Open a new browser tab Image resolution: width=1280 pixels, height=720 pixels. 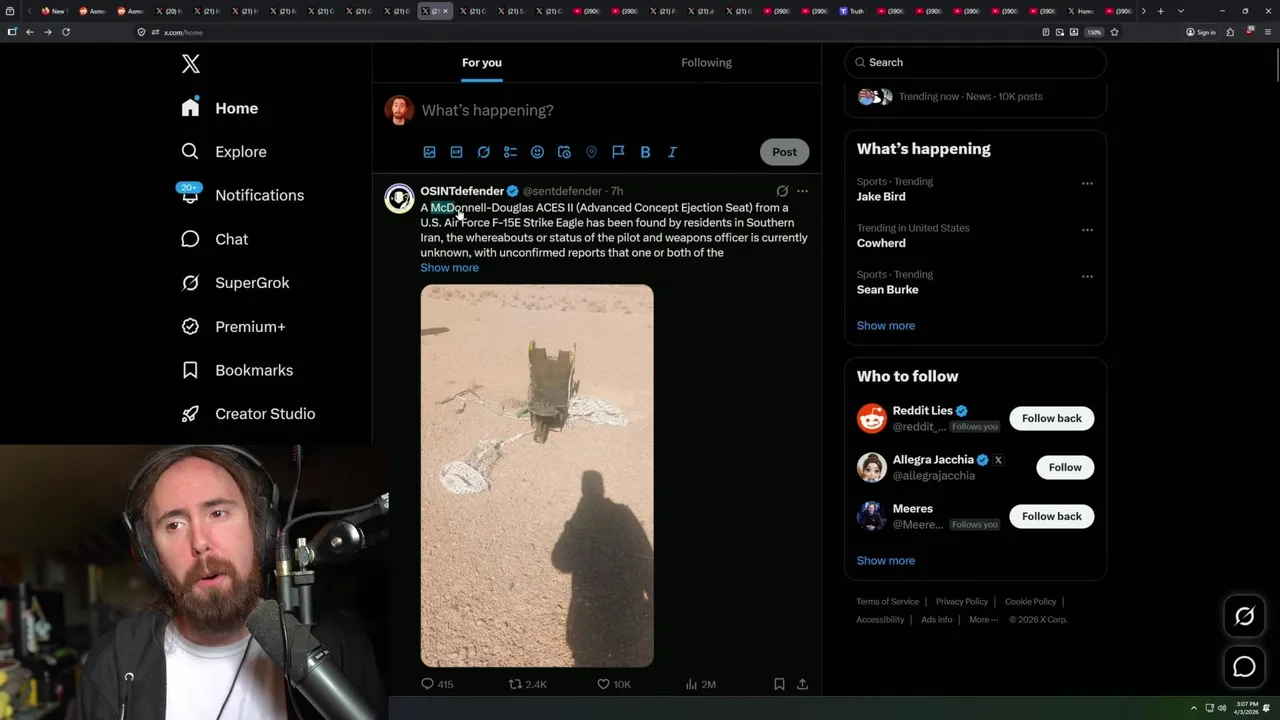click(x=1160, y=11)
